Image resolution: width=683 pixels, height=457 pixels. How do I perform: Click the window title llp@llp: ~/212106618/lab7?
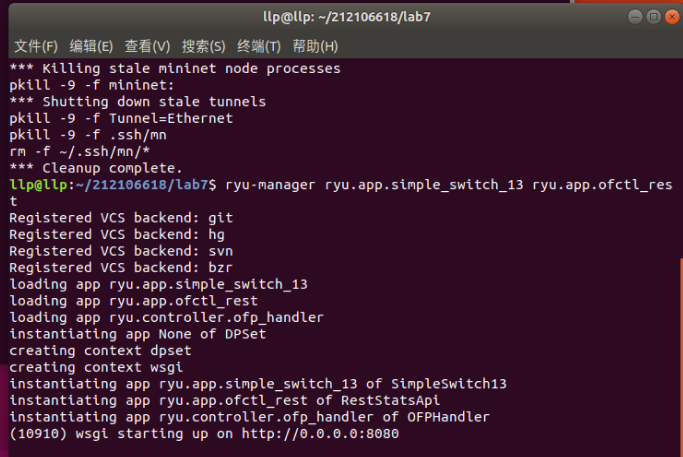(342, 16)
